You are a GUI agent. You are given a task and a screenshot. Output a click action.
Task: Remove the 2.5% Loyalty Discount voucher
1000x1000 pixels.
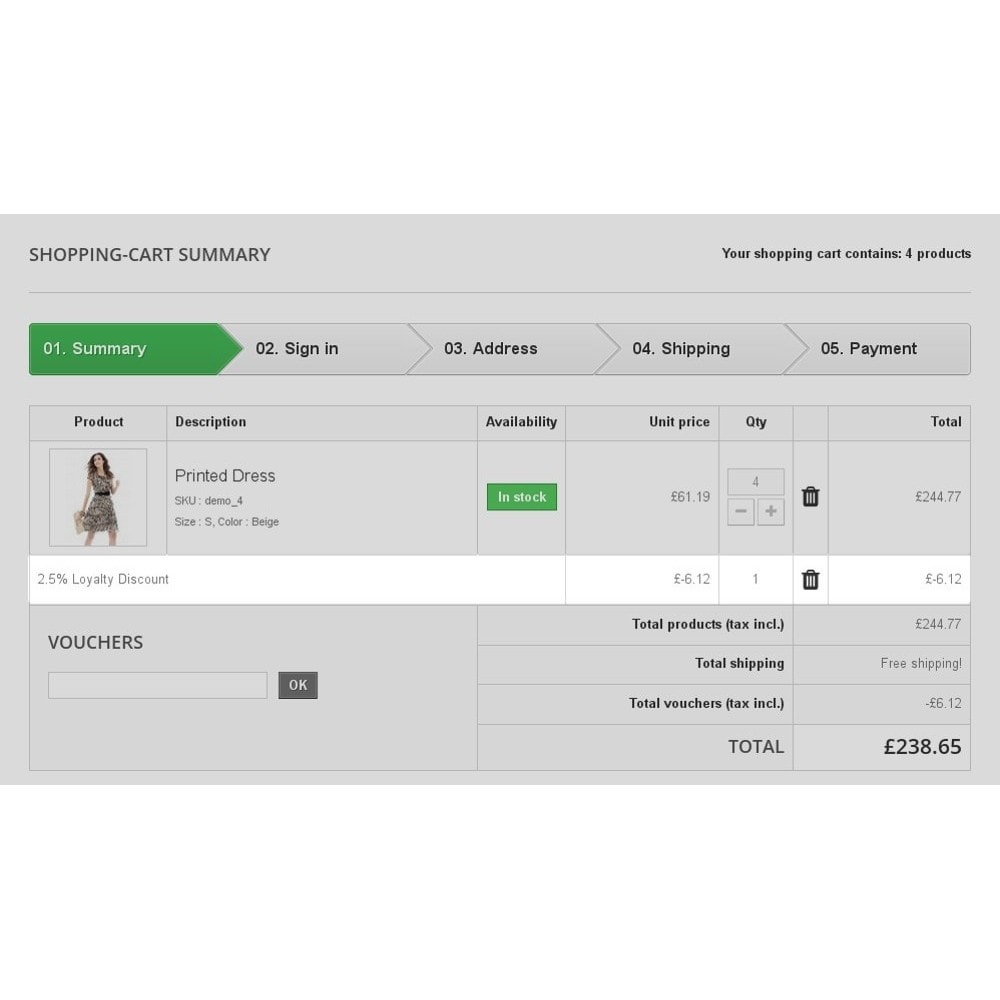(810, 579)
